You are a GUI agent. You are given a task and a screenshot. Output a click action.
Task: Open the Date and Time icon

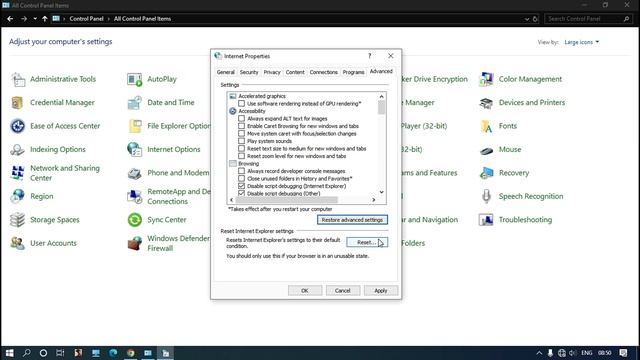(x=135, y=102)
